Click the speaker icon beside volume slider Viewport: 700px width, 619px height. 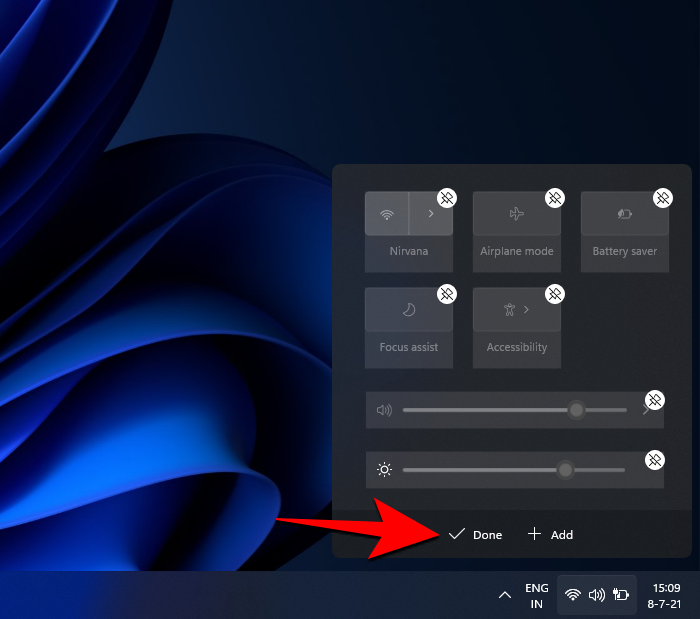(384, 410)
